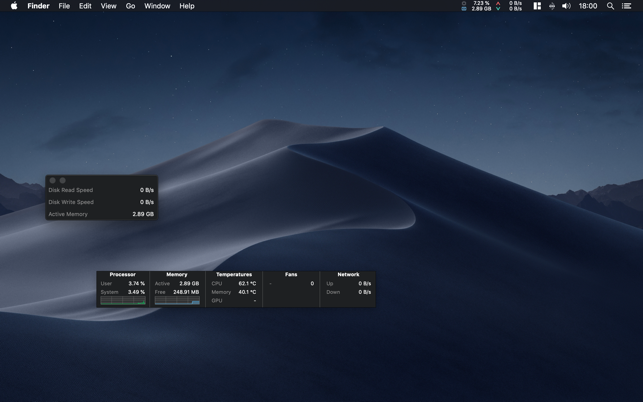This screenshot has height=402, width=643.
Task: Click the arrows status icon beside the volume
Action: pos(552,6)
